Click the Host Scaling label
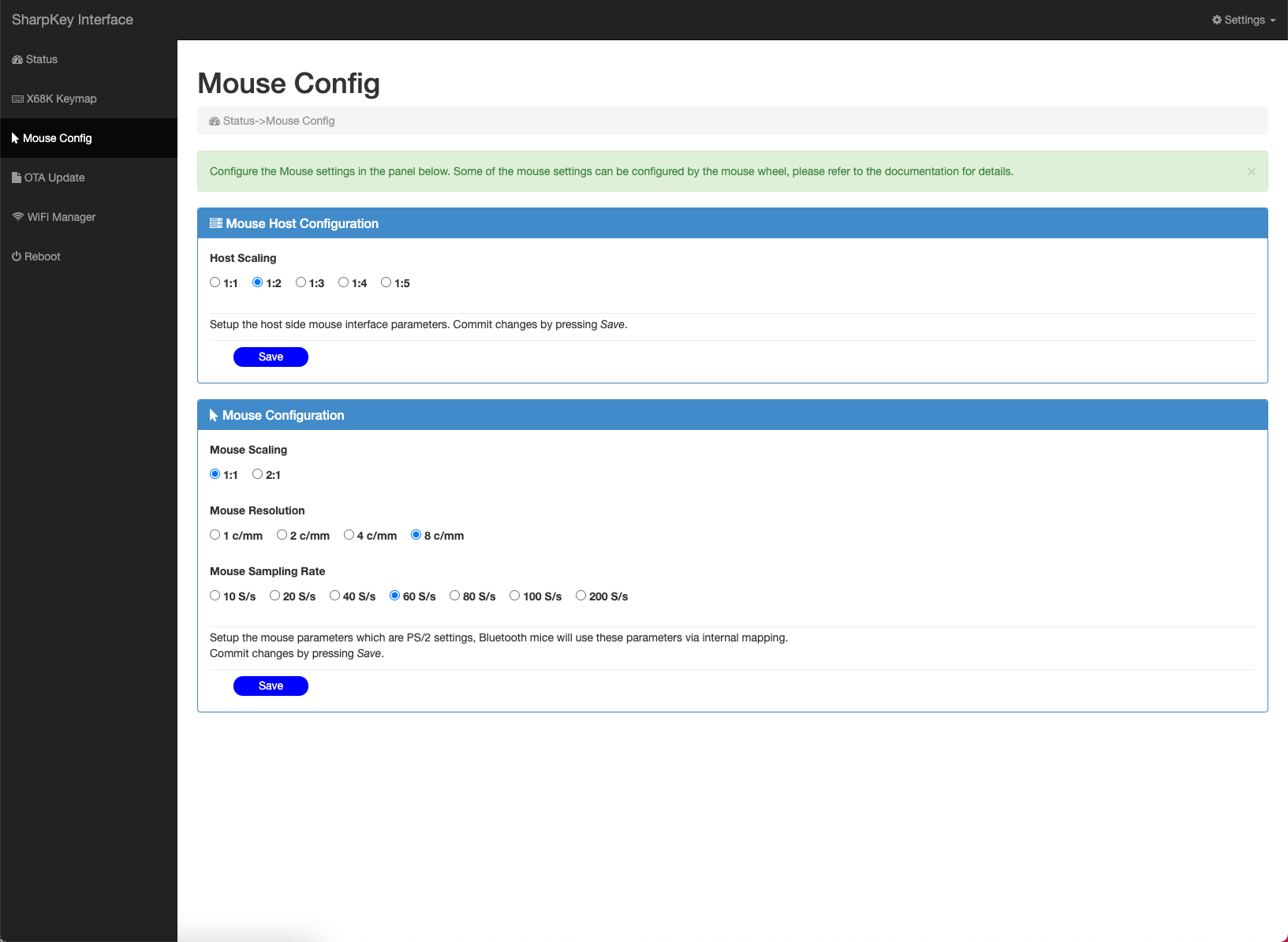The height and width of the screenshot is (942, 1288). point(243,258)
